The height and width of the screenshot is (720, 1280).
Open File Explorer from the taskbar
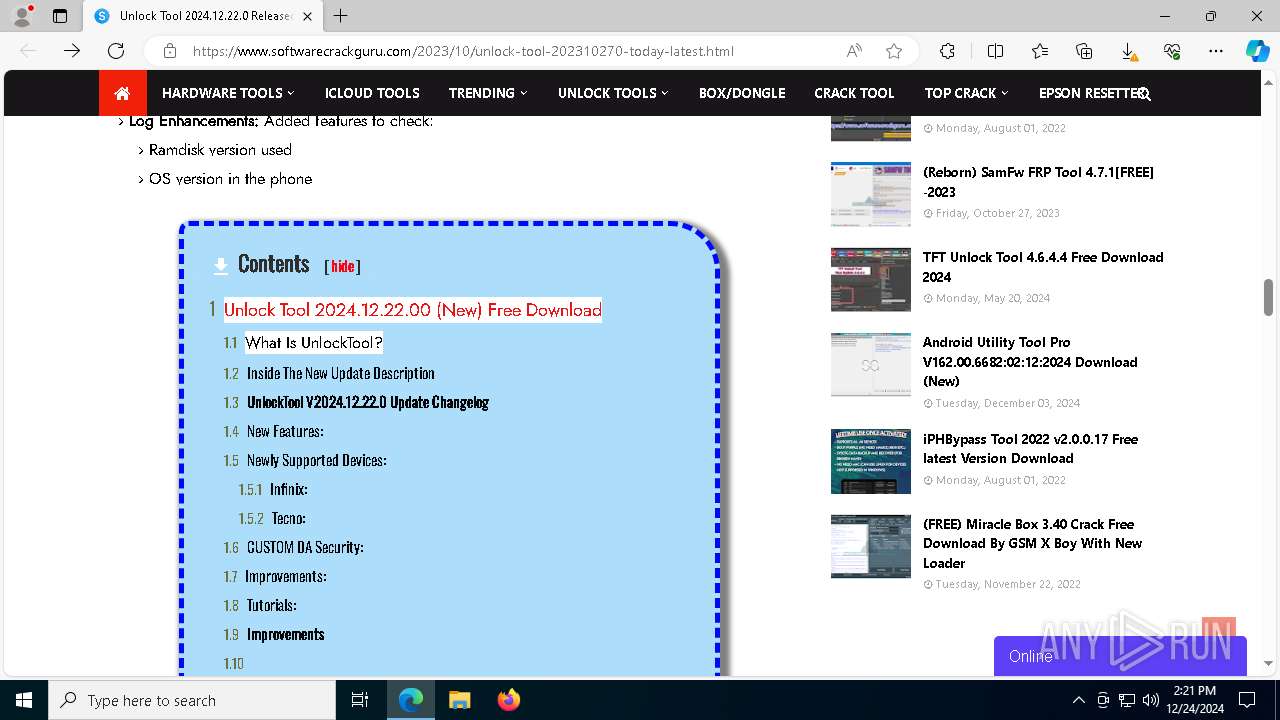(459, 700)
